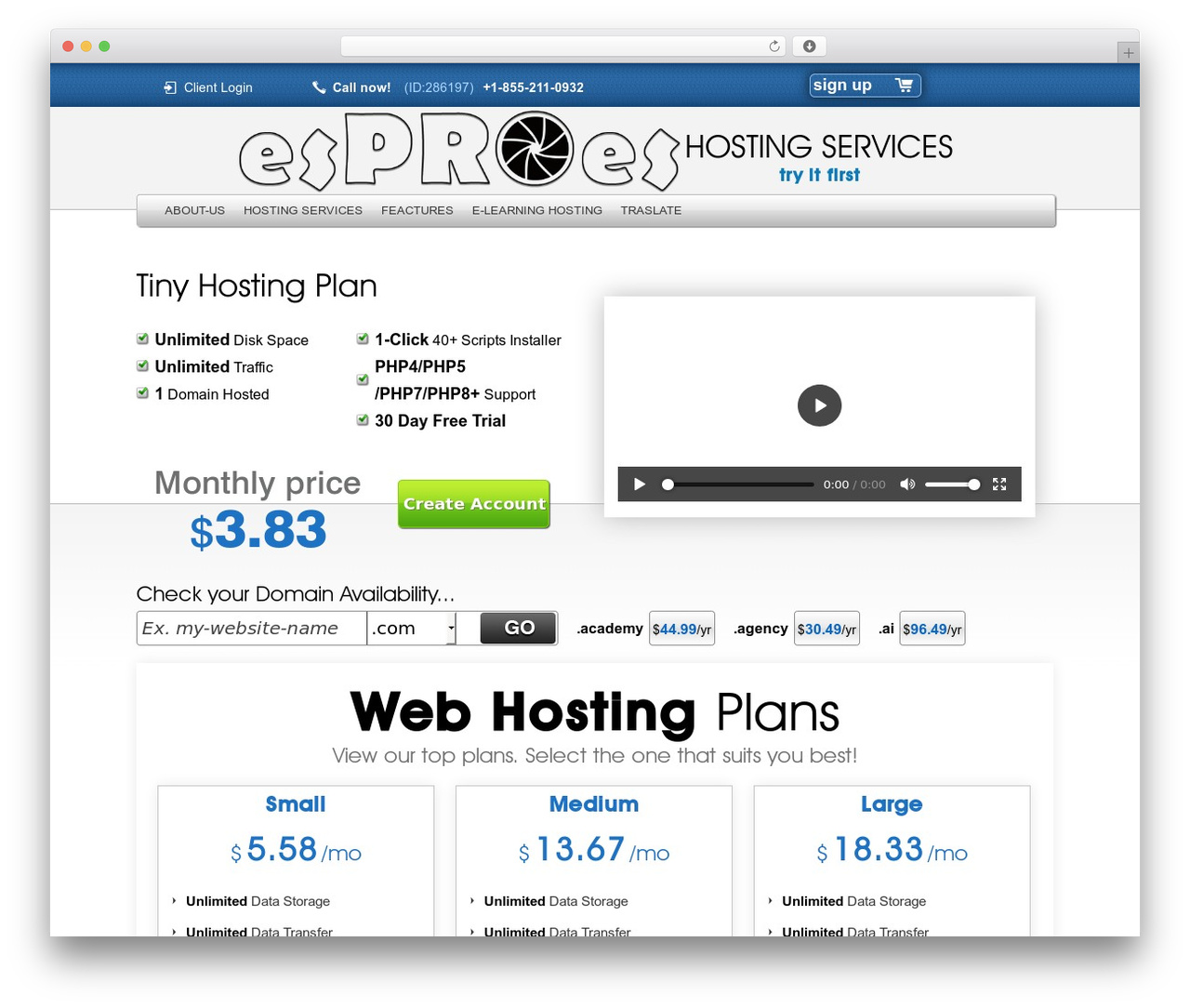Open the video in fullscreen
1190x1008 pixels.
(x=999, y=484)
